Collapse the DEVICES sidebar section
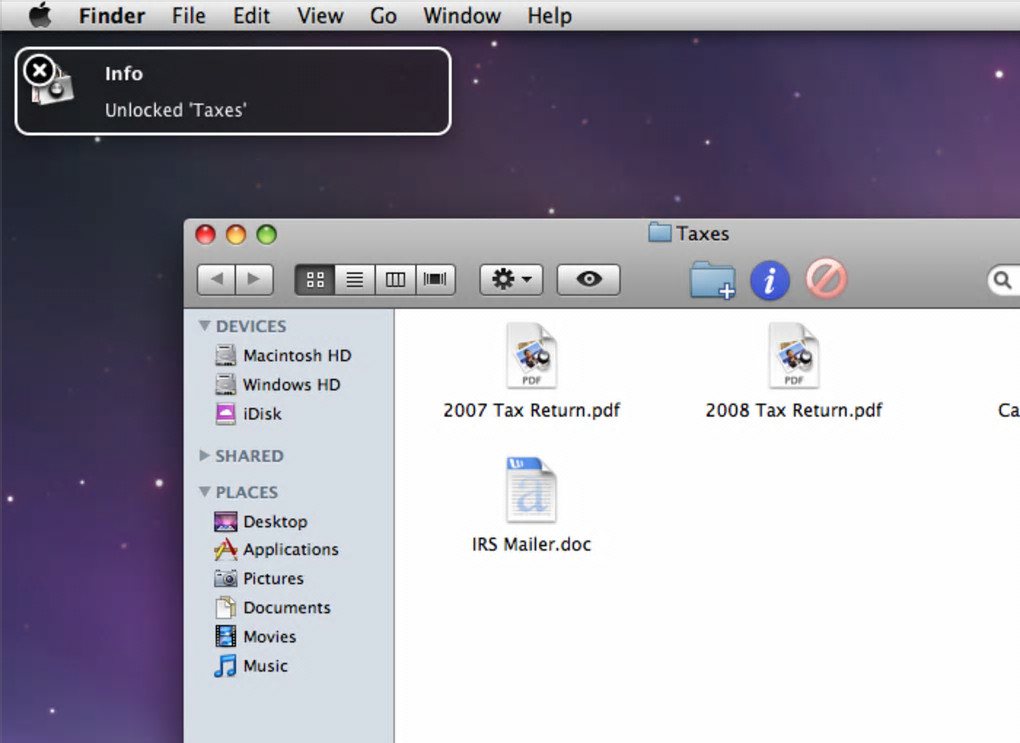The image size is (1020, 743). 204,325
